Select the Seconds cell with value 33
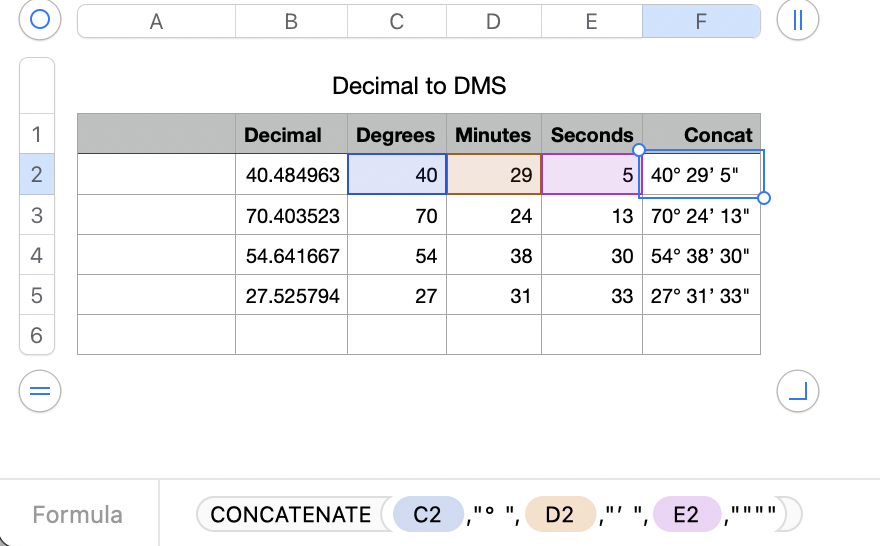This screenshot has height=546, width=880. tap(592, 296)
